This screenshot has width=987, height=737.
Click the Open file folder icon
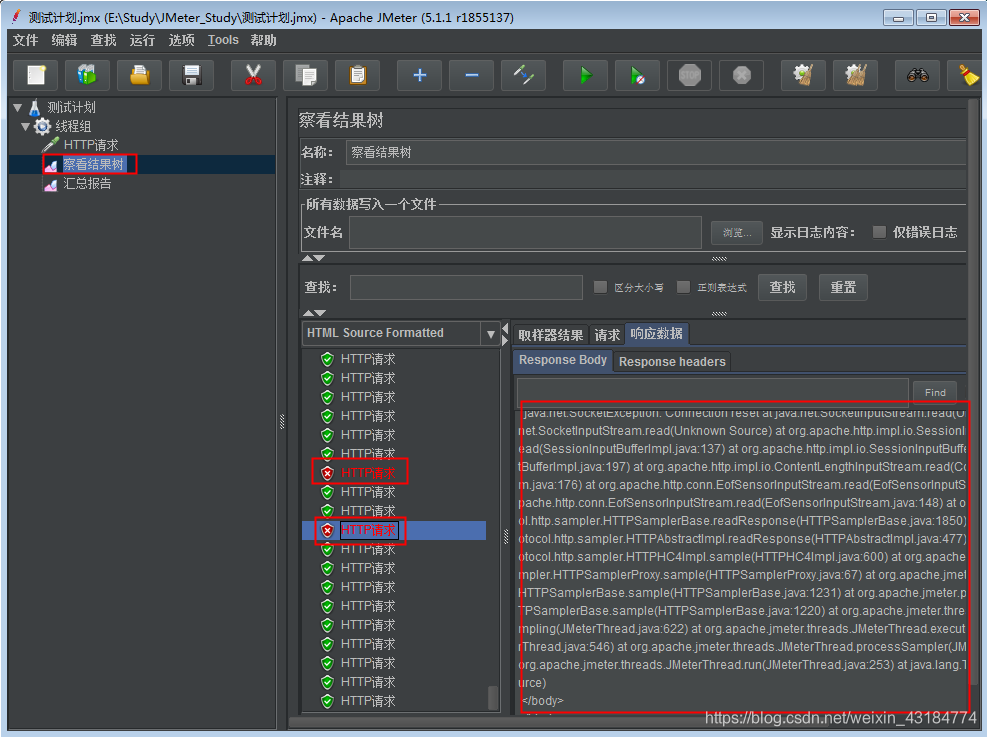[140, 76]
